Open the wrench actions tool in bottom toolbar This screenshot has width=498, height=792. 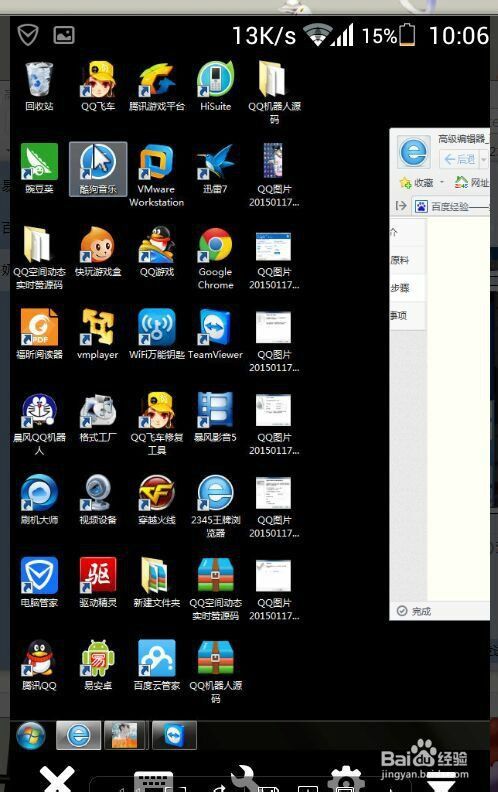[246, 779]
